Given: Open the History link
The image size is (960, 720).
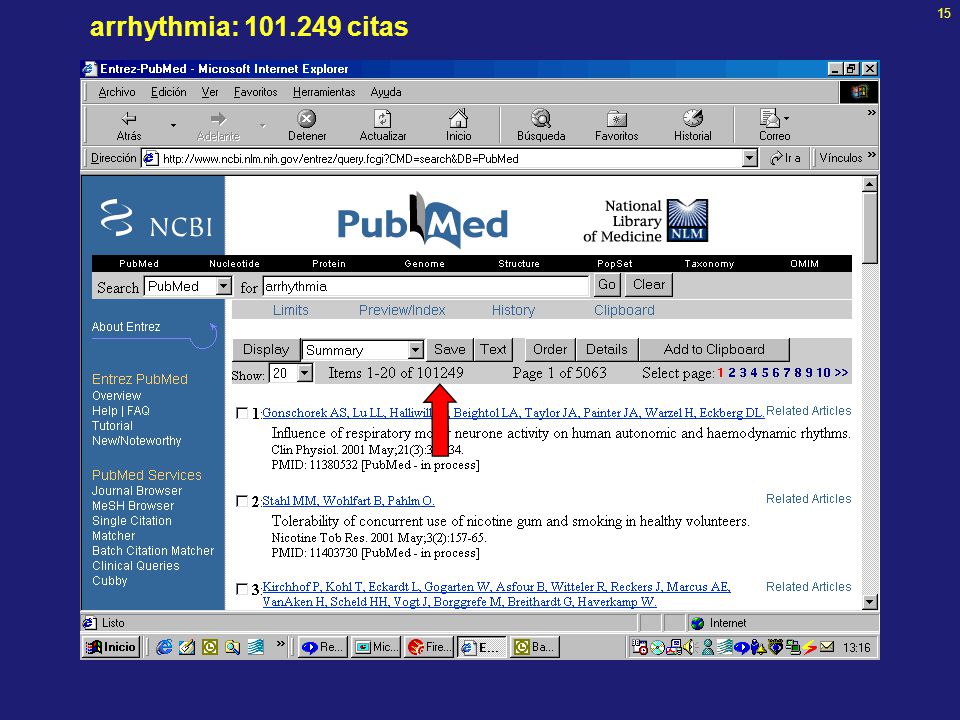Looking at the screenshot, I should pyautogui.click(x=513, y=310).
